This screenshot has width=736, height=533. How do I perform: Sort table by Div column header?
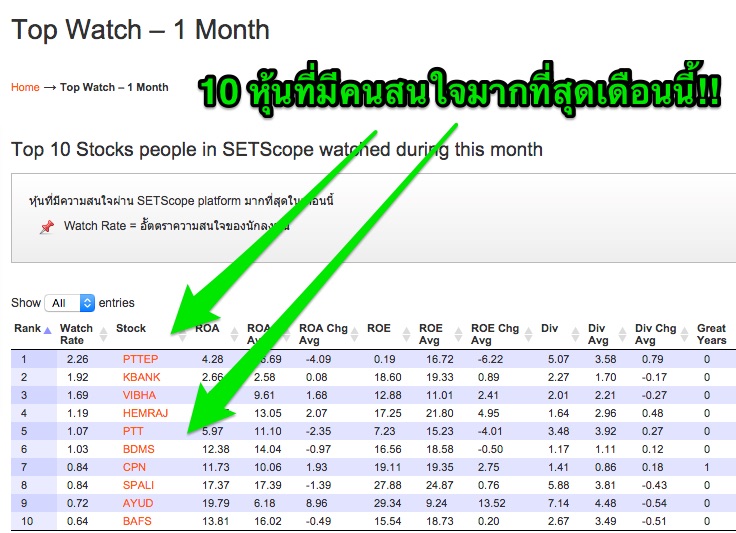click(x=560, y=328)
